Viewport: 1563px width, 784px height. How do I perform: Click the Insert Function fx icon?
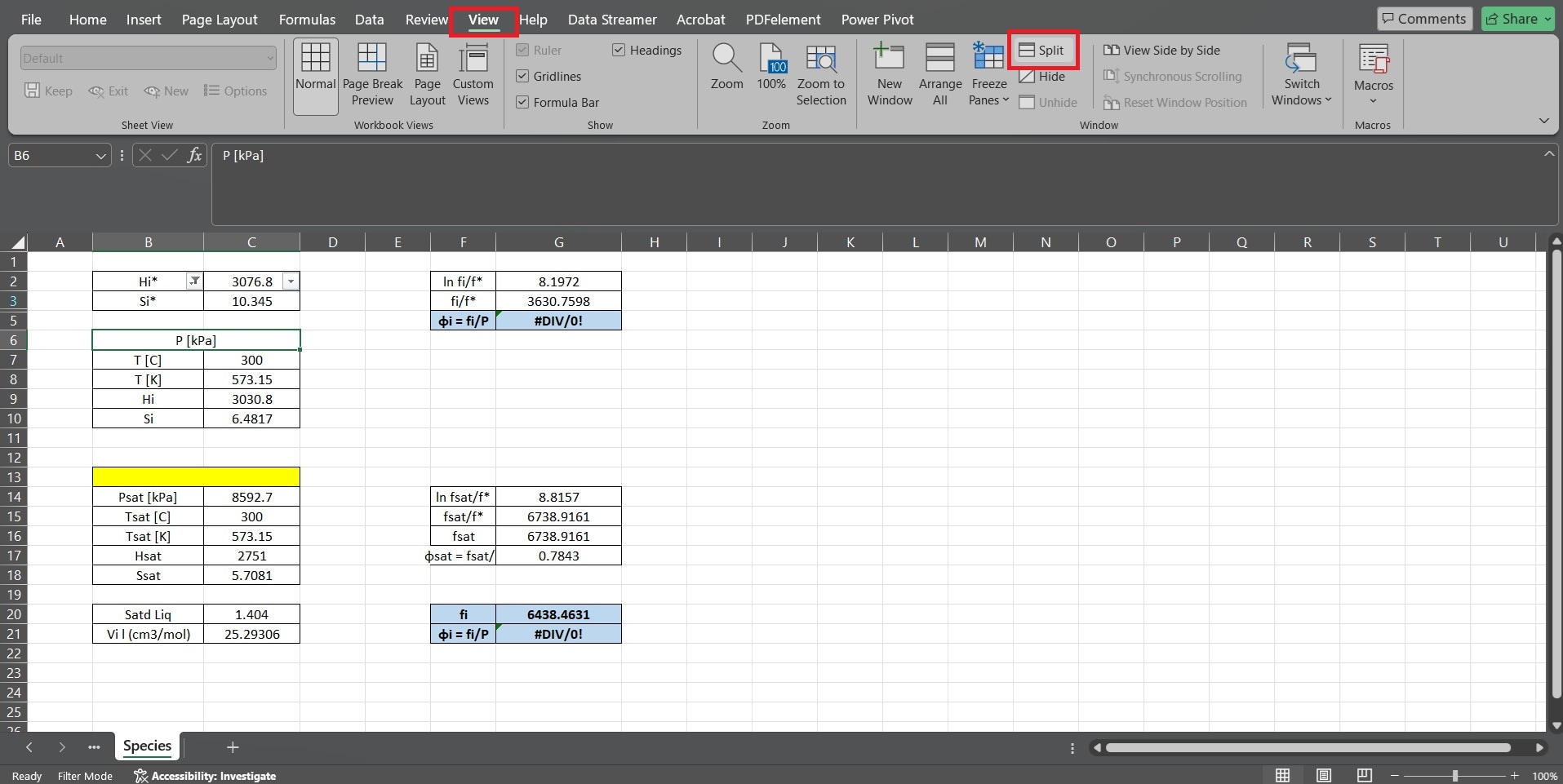click(x=194, y=155)
